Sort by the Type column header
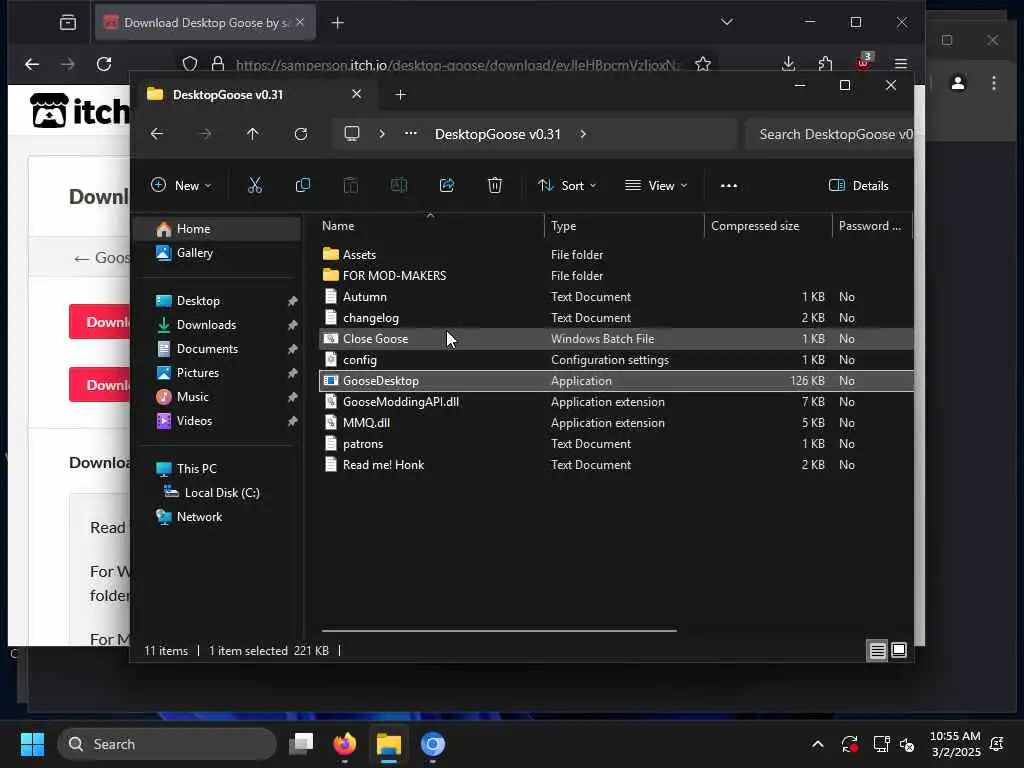The width and height of the screenshot is (1024, 768). click(x=624, y=226)
